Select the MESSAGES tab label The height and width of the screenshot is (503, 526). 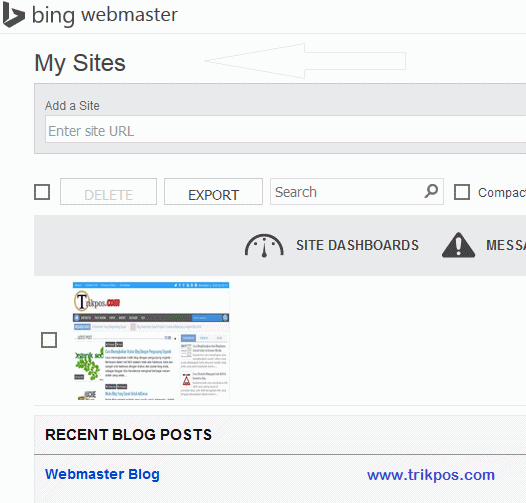click(x=506, y=245)
